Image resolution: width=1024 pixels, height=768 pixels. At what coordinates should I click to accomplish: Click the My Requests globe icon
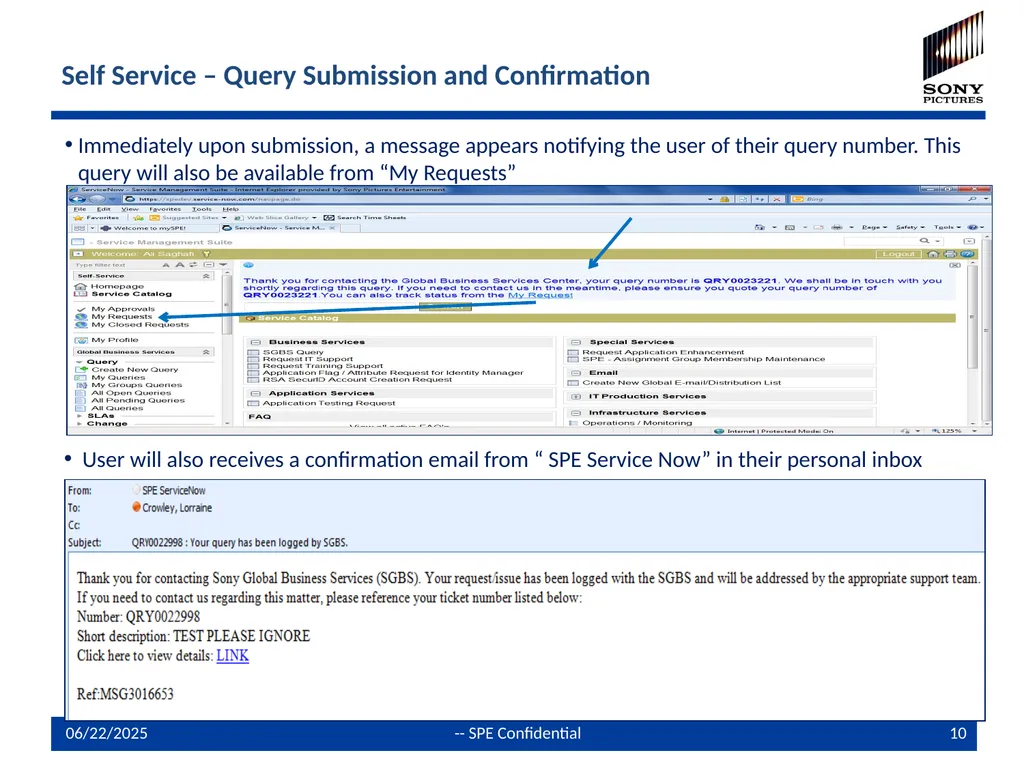tap(81, 317)
